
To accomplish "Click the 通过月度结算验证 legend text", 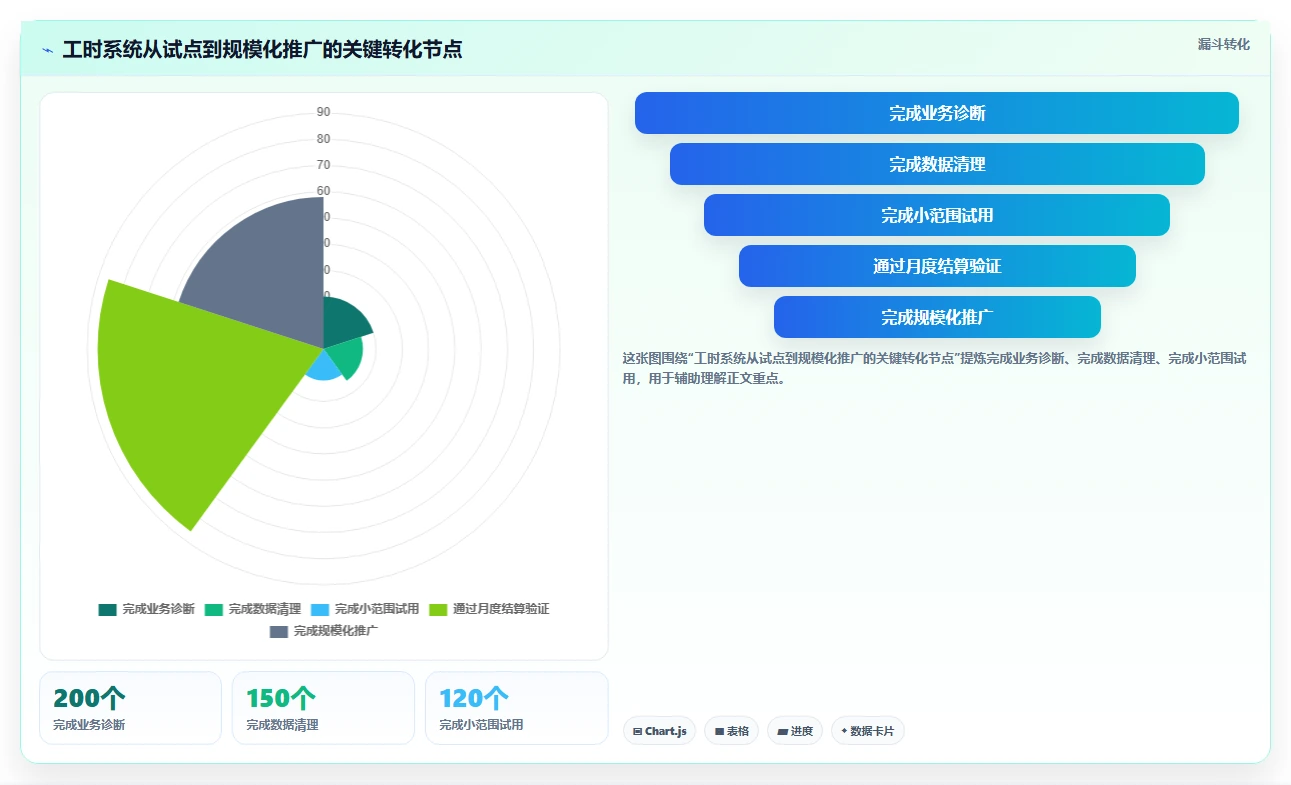I will [x=501, y=609].
